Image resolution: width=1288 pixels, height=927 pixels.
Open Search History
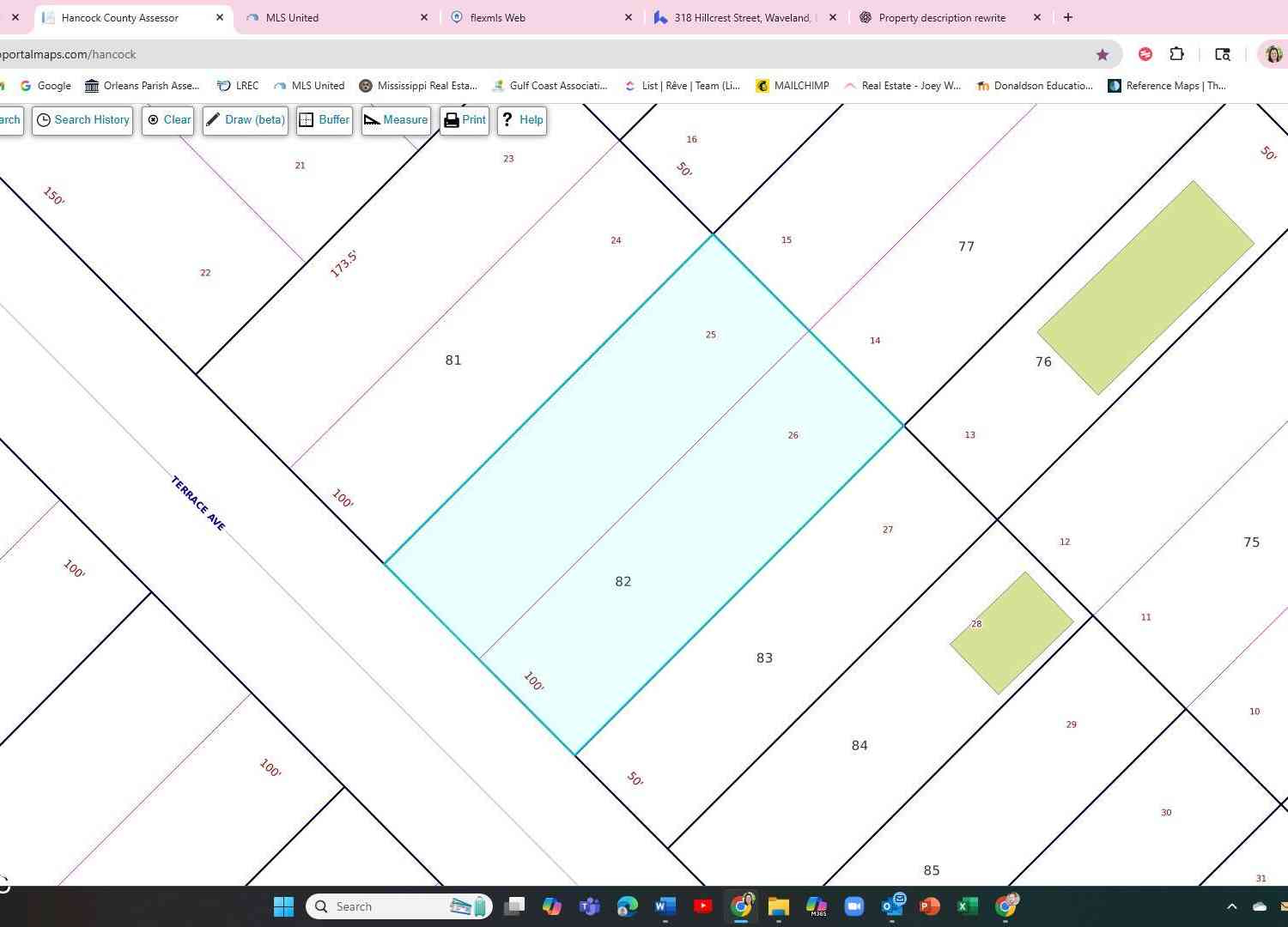tap(82, 120)
